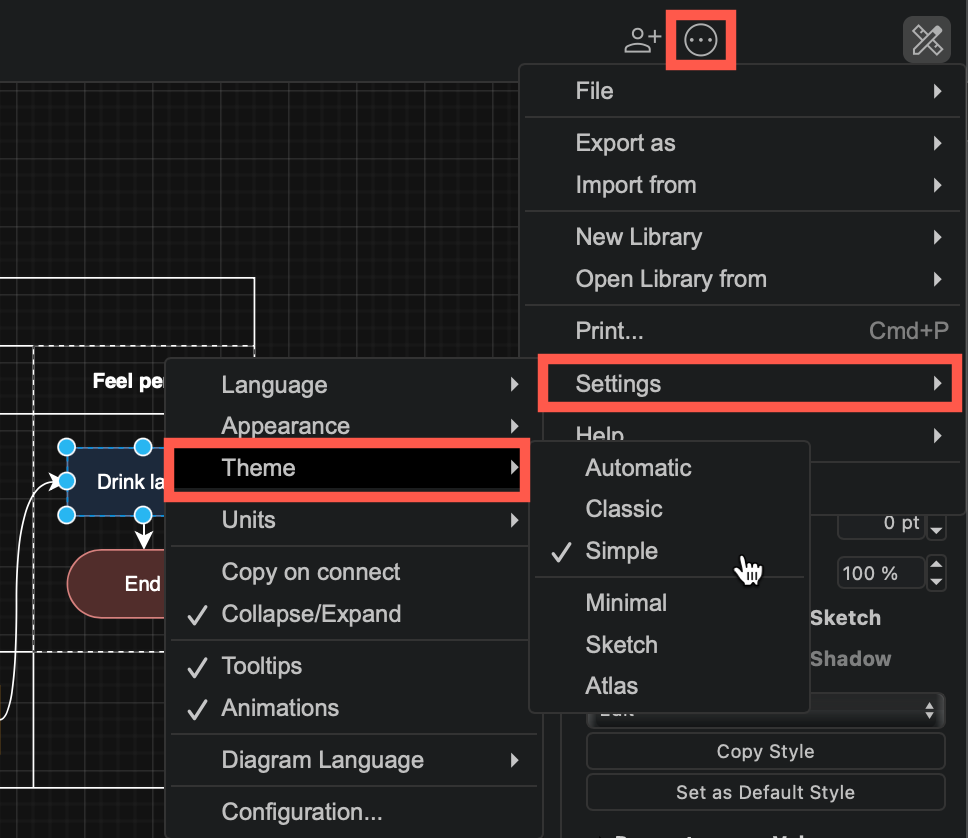Select the Atlas theme
The image size is (968, 838).
point(611,686)
